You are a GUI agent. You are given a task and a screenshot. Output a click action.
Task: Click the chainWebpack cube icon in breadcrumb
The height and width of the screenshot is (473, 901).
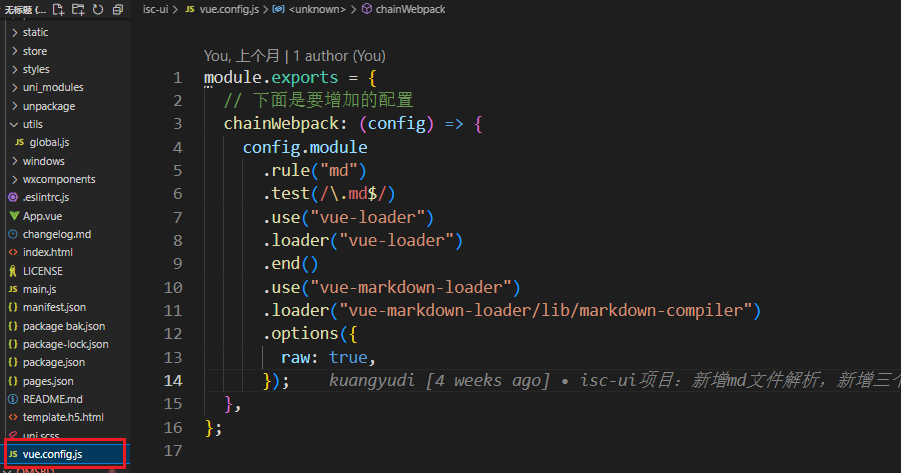(x=366, y=9)
